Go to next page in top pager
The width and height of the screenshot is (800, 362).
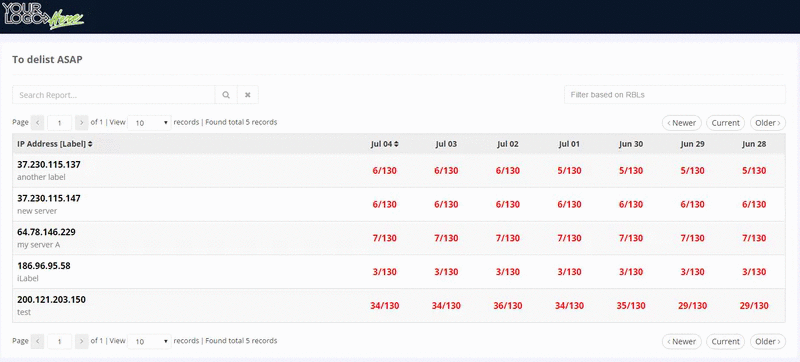82,123
